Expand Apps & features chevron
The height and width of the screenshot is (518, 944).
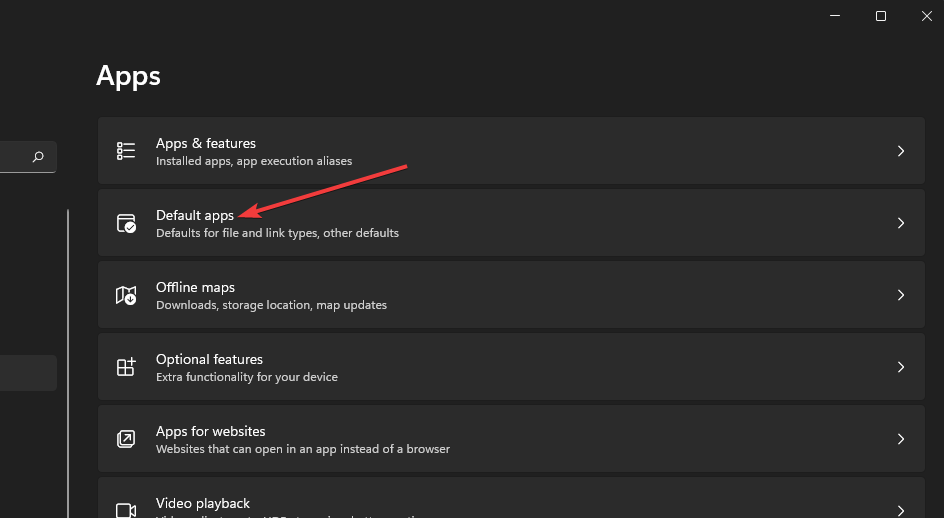[x=900, y=151]
